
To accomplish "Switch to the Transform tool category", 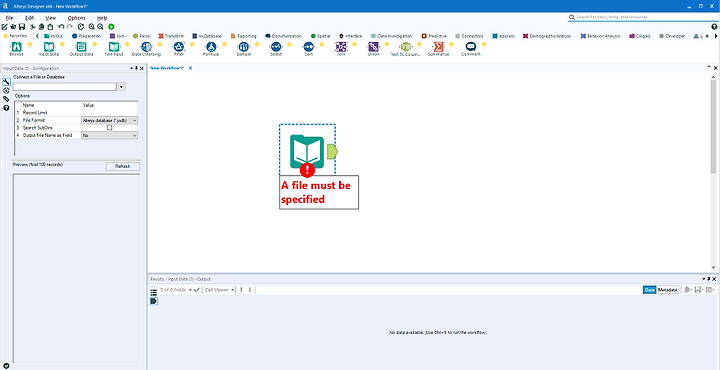I will [x=171, y=36].
